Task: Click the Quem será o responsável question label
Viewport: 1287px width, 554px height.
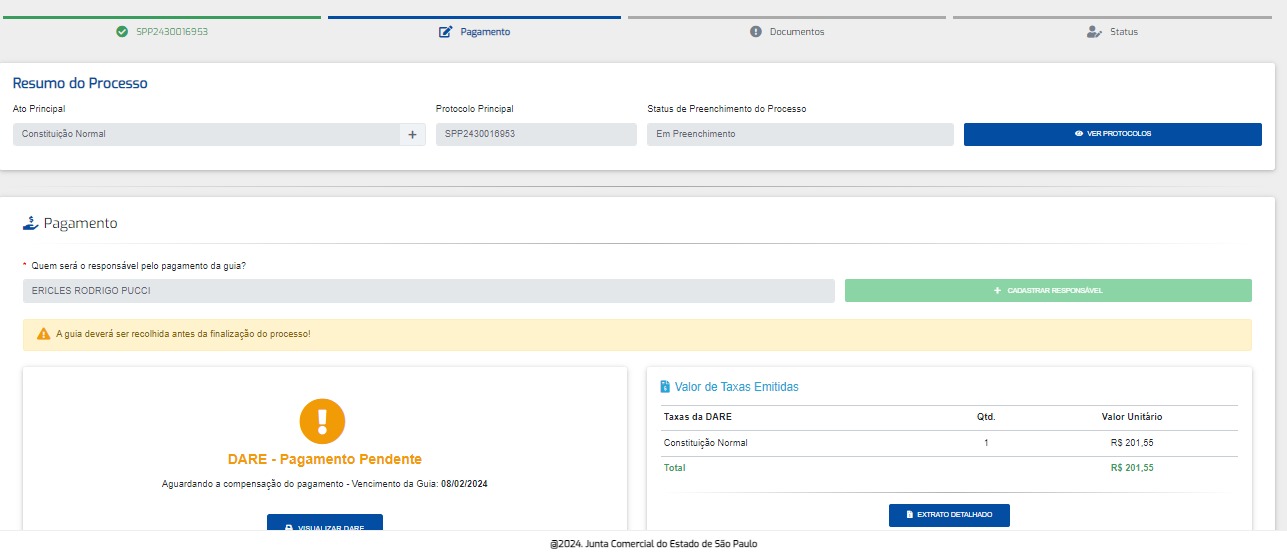Action: coord(139,265)
